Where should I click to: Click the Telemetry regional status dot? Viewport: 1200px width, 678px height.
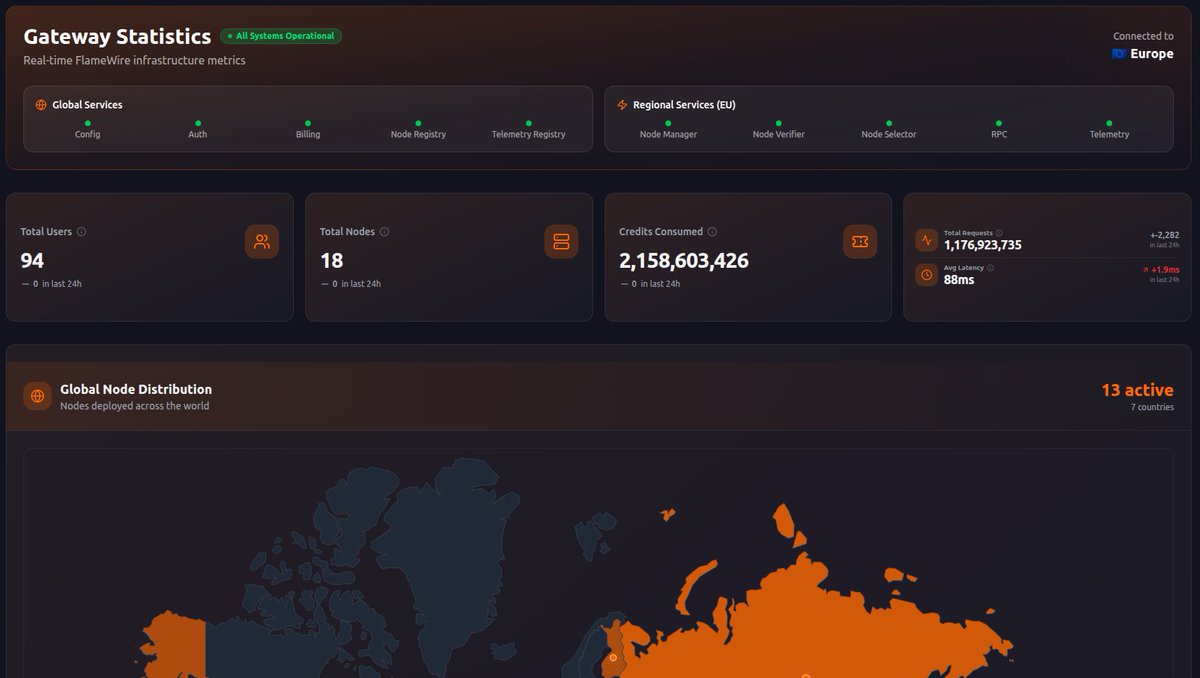tap(1109, 123)
